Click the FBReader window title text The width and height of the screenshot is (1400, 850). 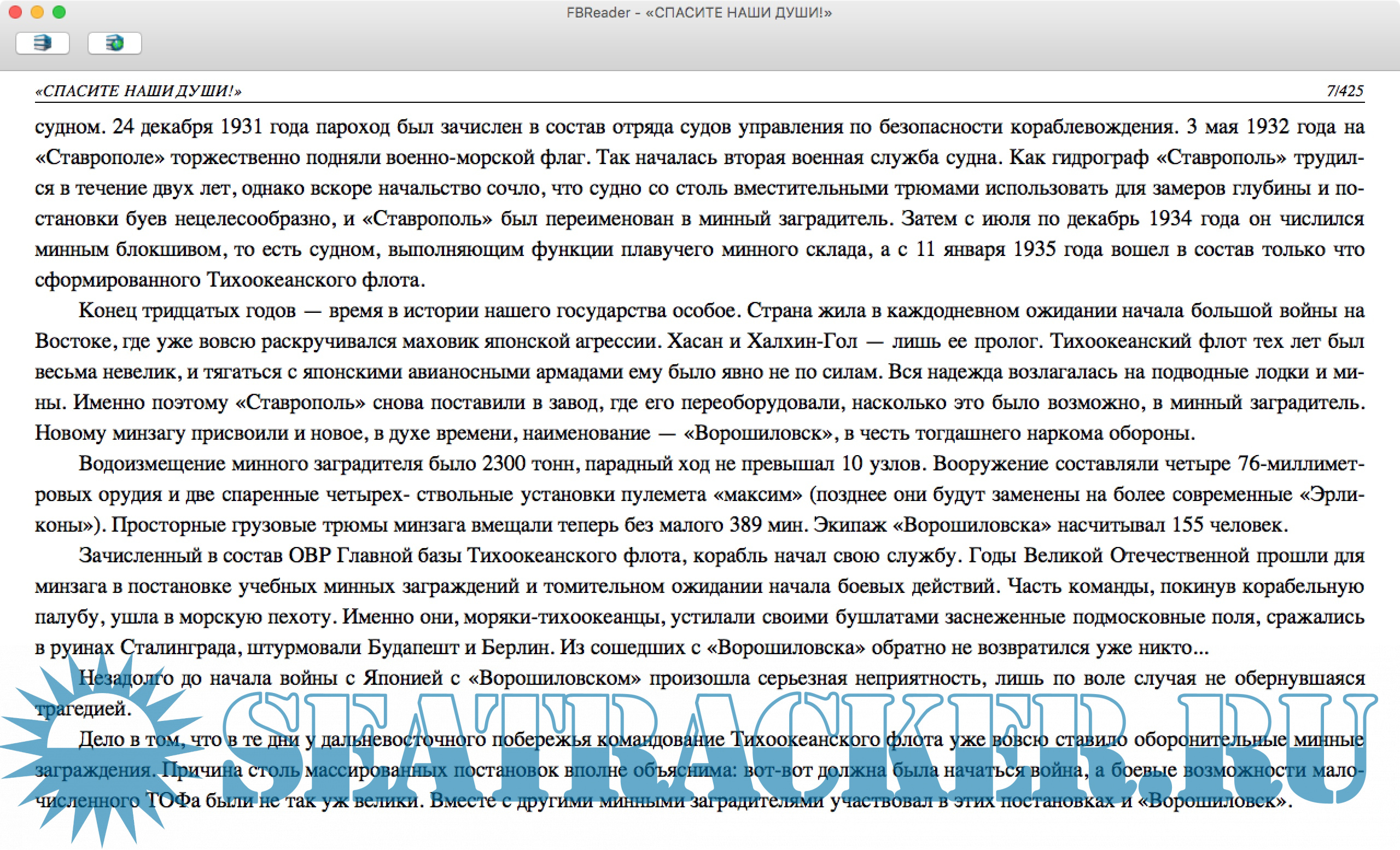699,13
